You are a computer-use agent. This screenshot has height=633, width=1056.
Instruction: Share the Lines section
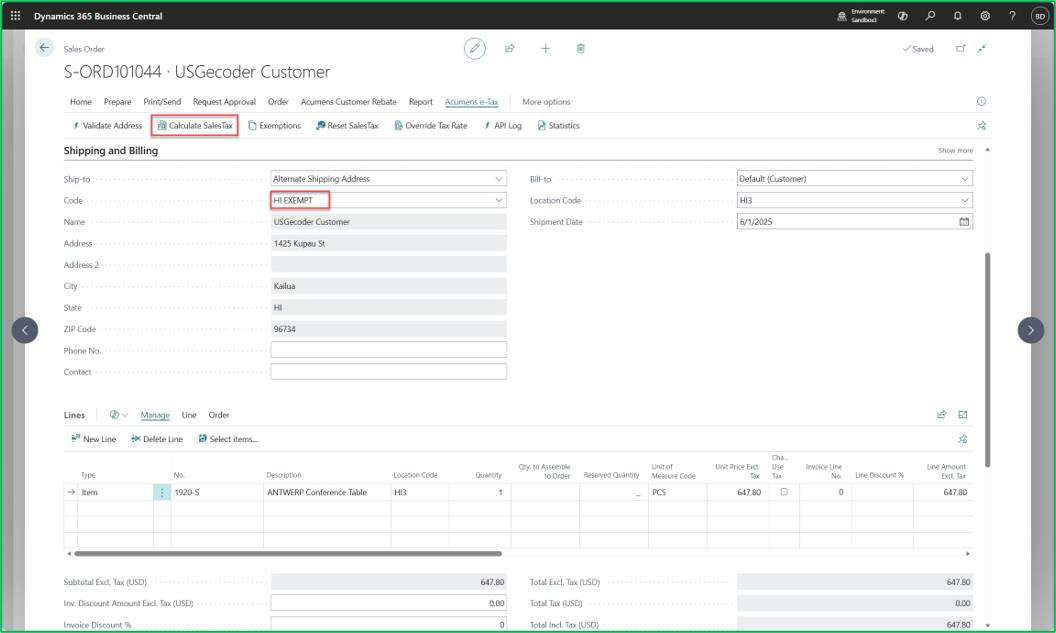pos(942,415)
